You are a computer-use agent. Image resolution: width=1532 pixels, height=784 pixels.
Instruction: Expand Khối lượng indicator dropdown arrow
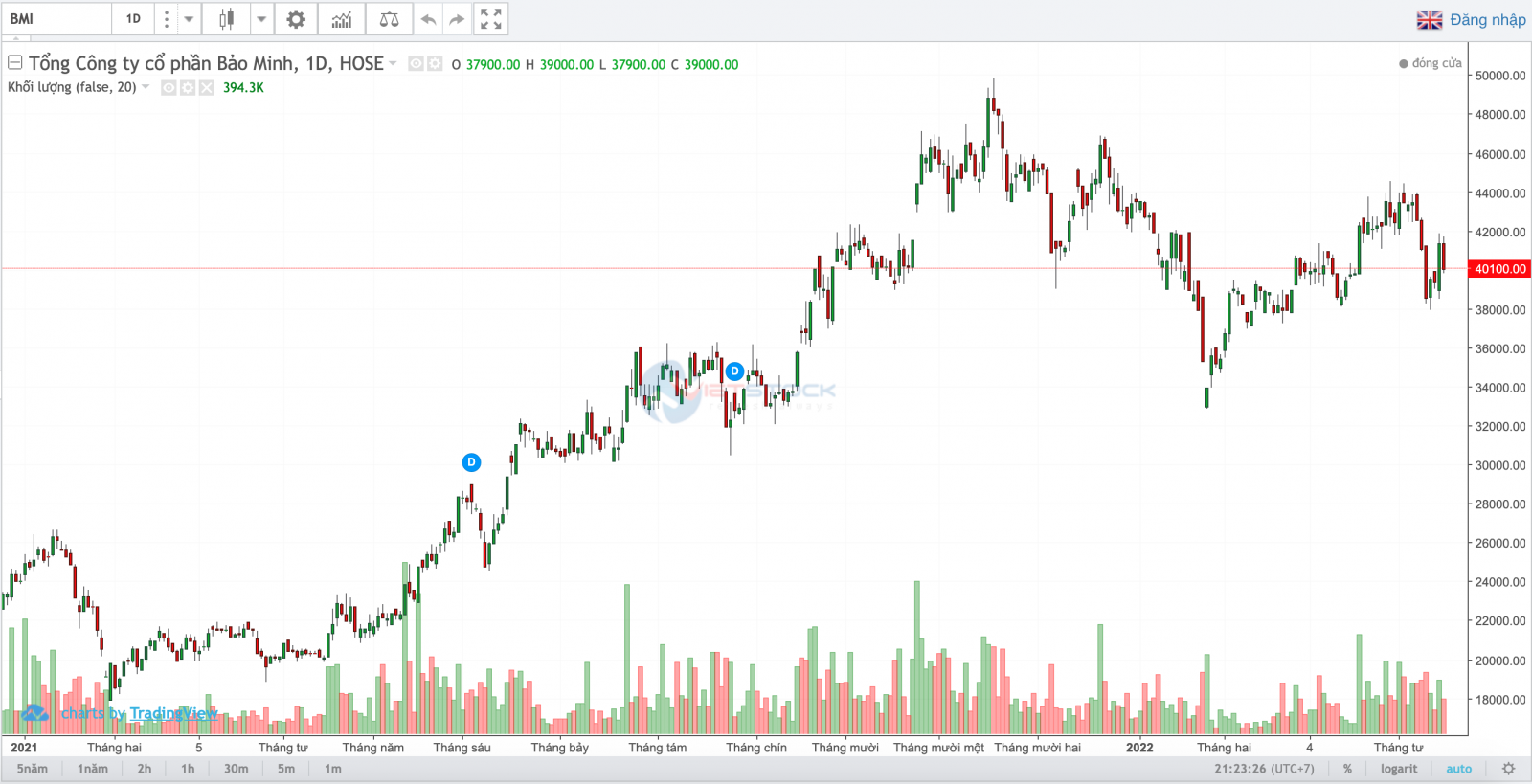click(x=146, y=87)
